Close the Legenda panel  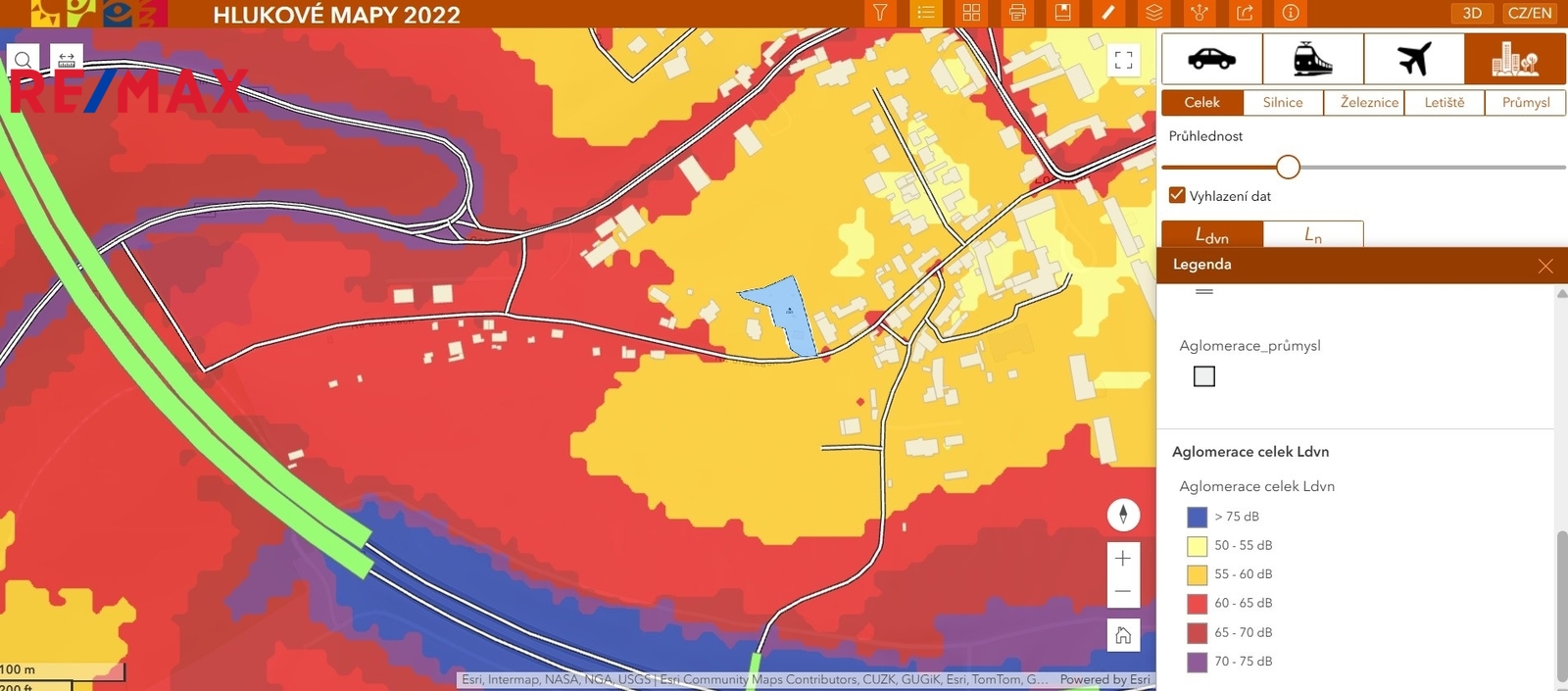[1545, 266]
